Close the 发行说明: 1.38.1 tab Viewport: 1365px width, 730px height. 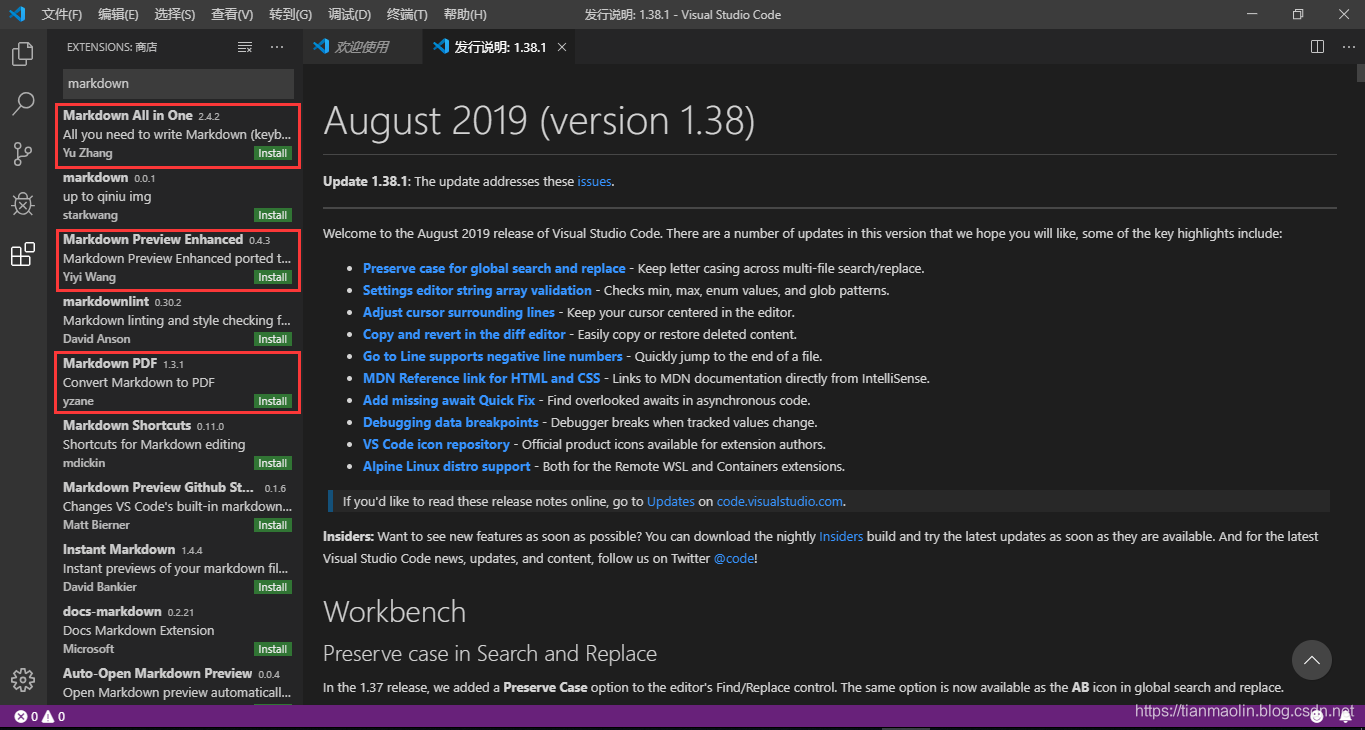(x=563, y=47)
